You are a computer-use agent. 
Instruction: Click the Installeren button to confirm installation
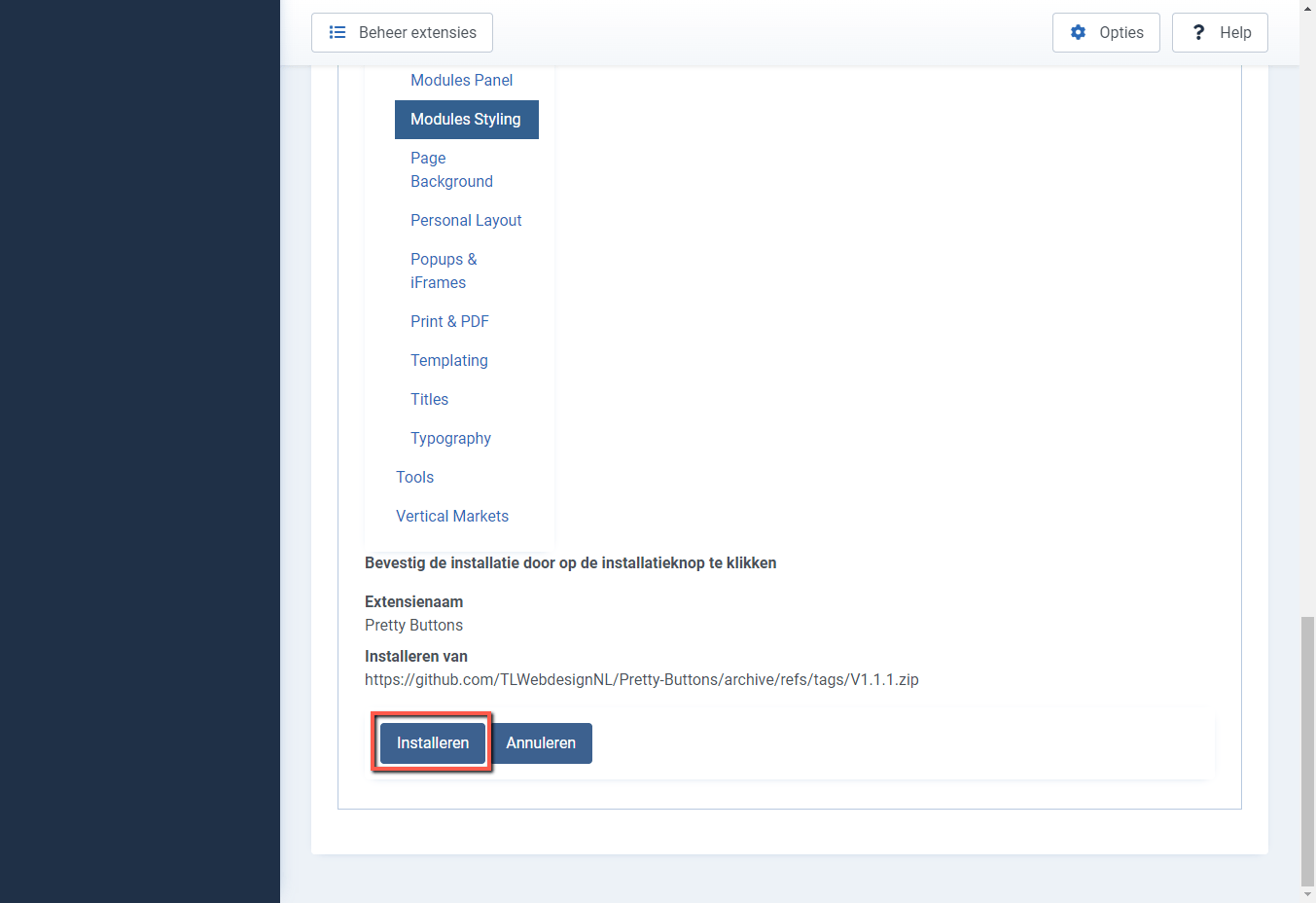pos(432,742)
